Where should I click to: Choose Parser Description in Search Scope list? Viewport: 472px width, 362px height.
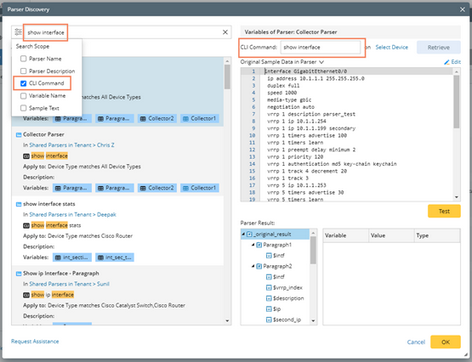[x=23, y=71]
